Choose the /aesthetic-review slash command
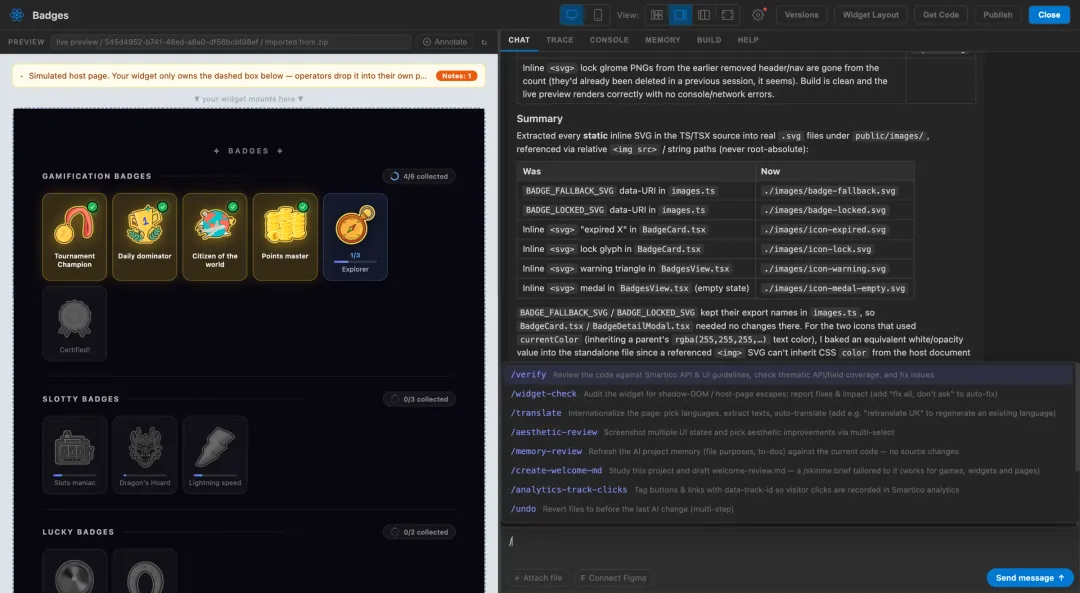 pos(788,433)
